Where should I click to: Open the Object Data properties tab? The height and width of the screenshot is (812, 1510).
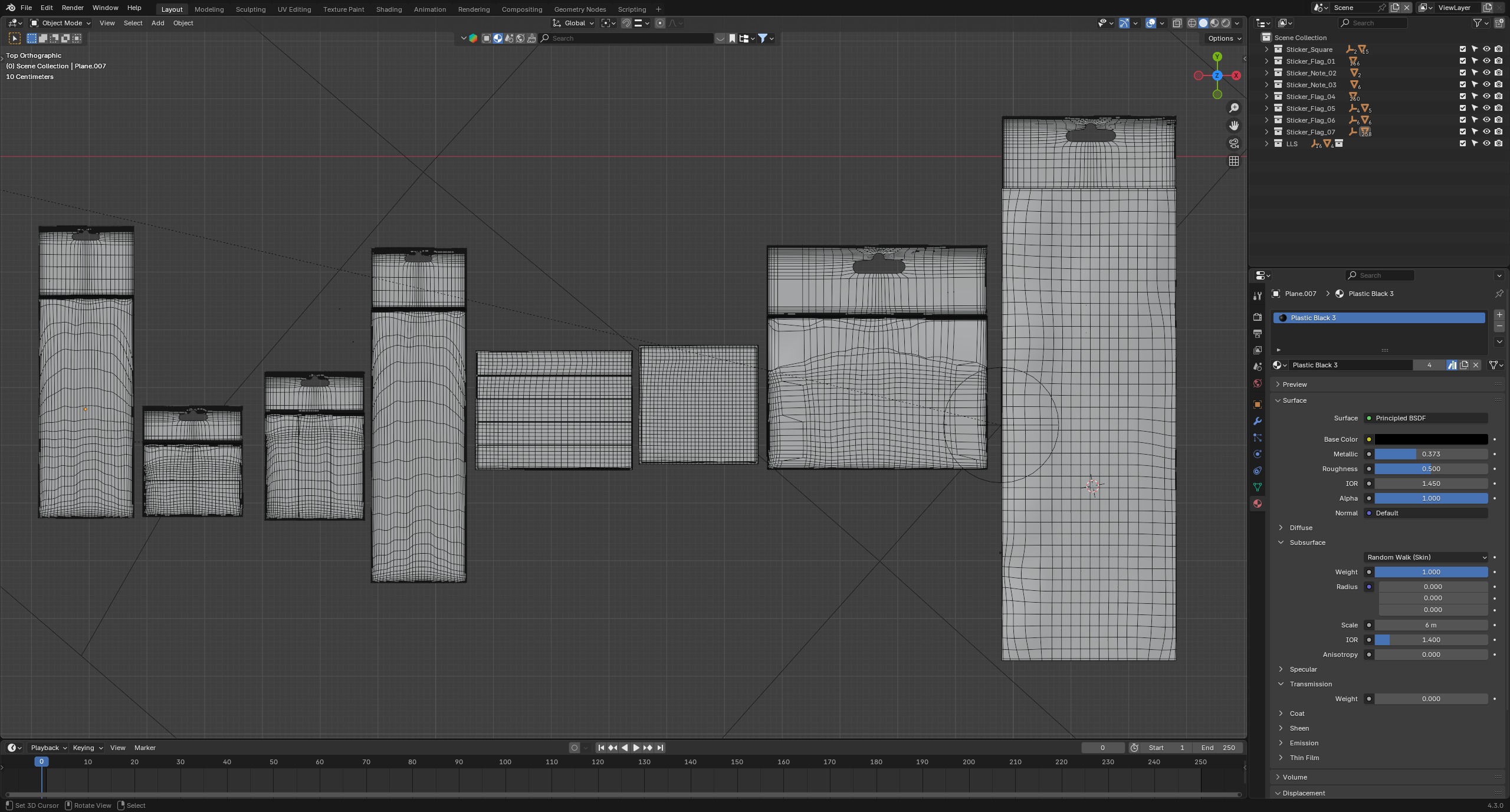(1257, 487)
